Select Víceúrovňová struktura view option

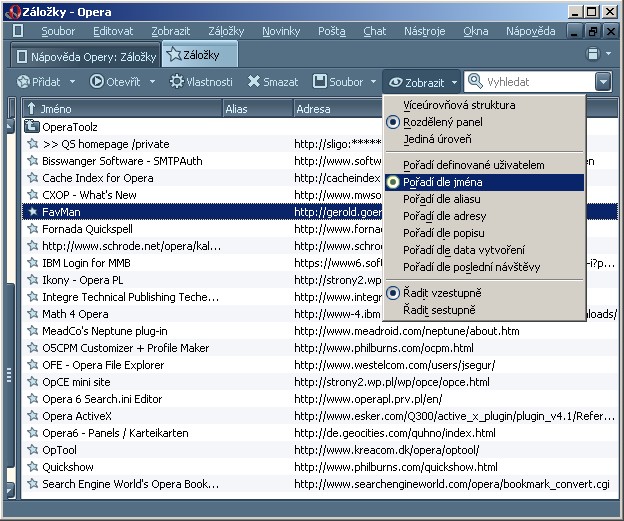point(484,105)
